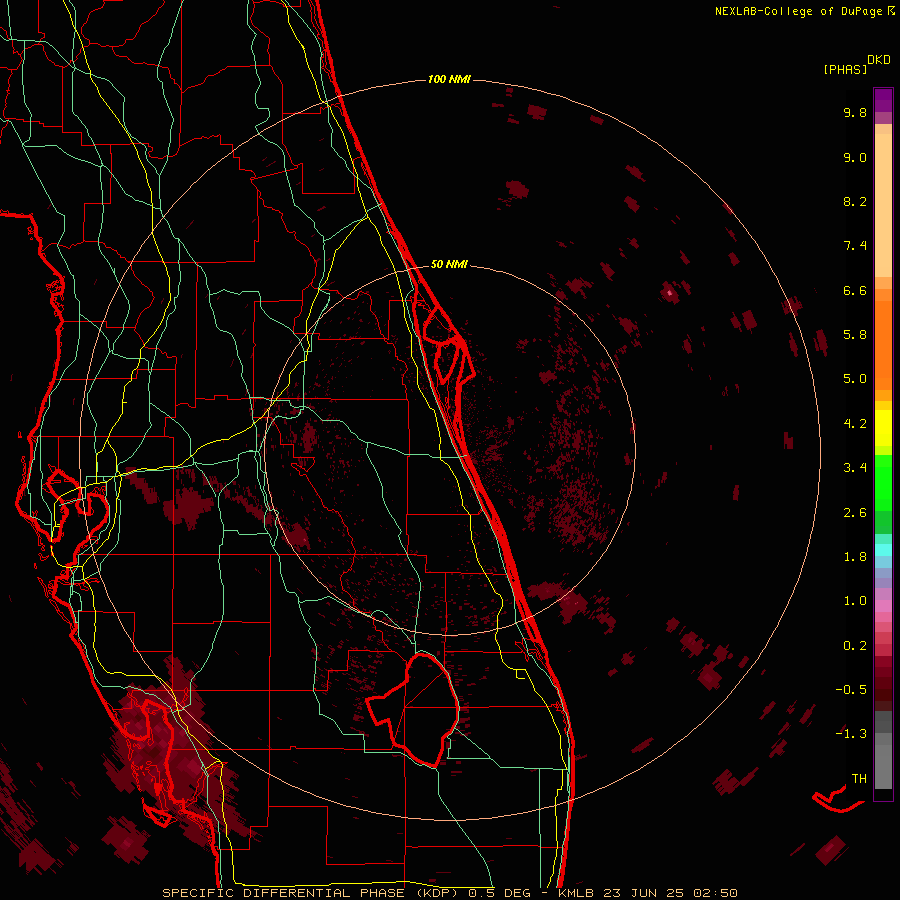Select the 3.4 legend value
The image size is (900, 900).
(855, 468)
